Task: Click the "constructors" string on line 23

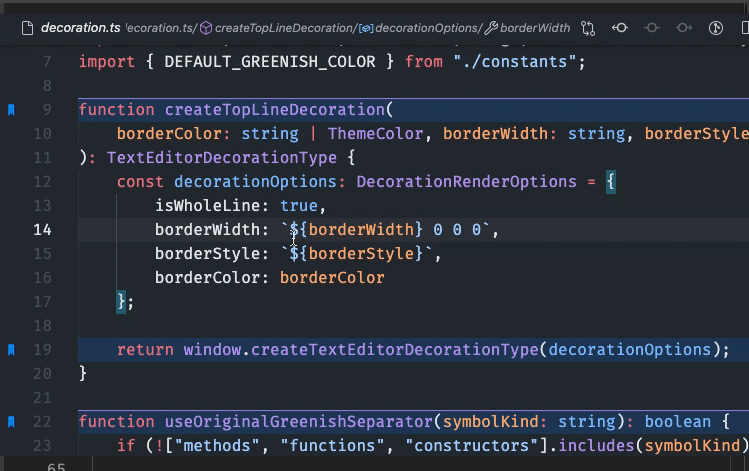Action: point(472,446)
